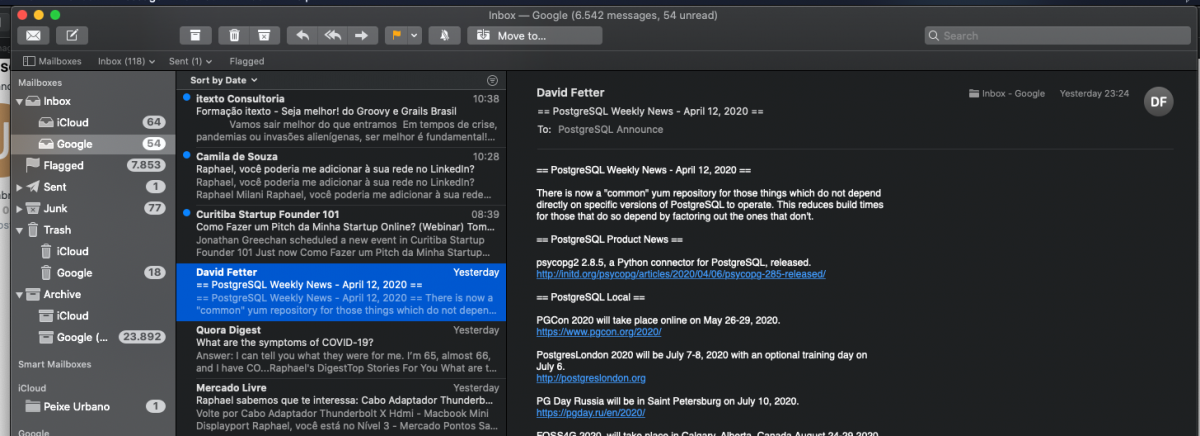The image size is (1200, 436).
Task: Compose a new message
Action: pyautogui.click(x=72, y=36)
